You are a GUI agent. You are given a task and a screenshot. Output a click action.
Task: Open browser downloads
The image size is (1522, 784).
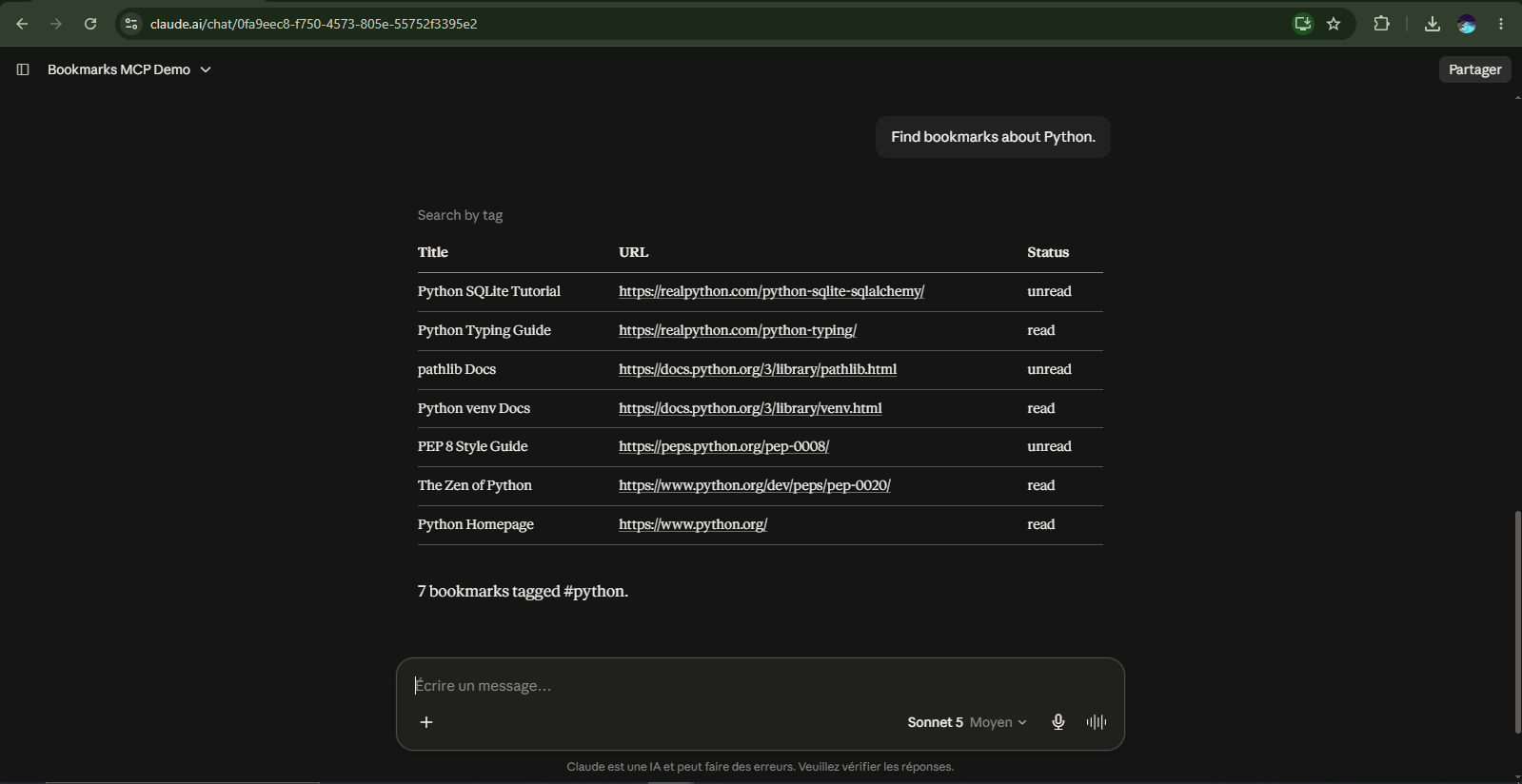point(1432,24)
